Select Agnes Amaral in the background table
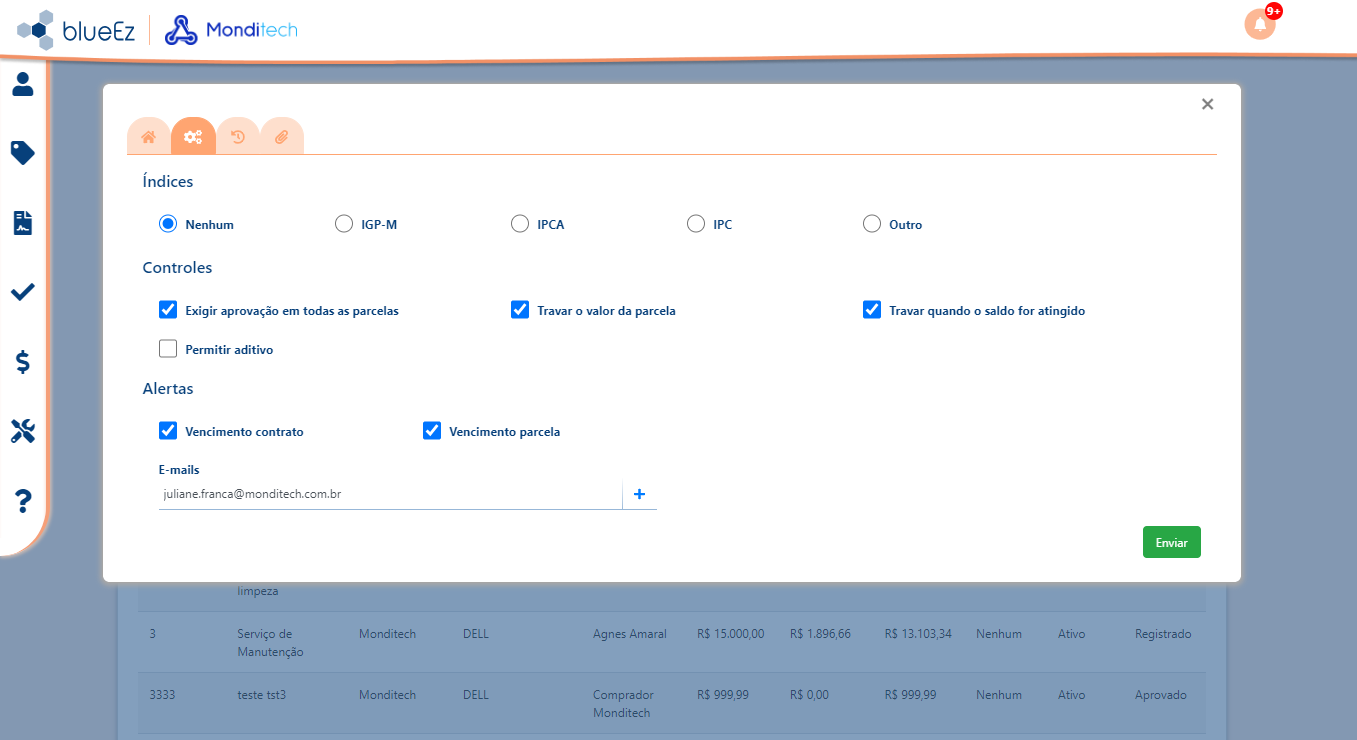The width and height of the screenshot is (1357, 740). pyautogui.click(x=630, y=634)
